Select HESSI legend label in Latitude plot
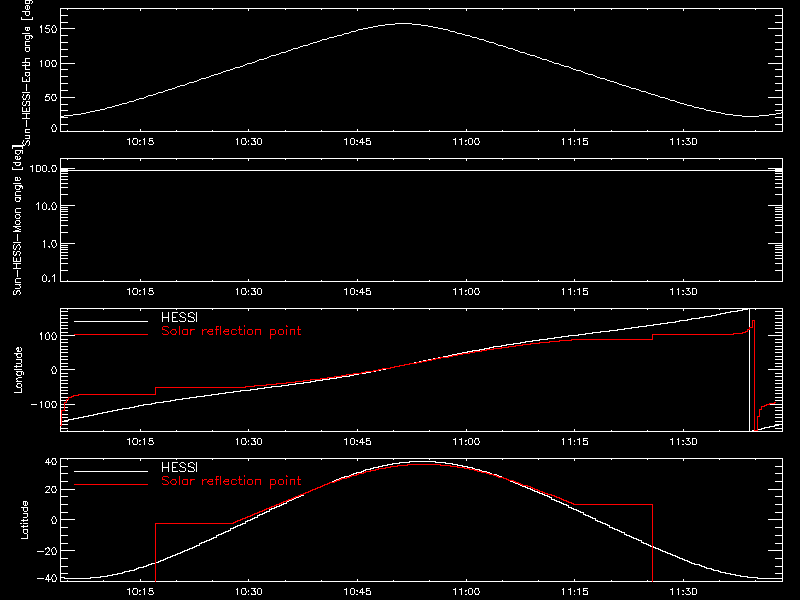Screen dimensions: 800x600 tap(179, 467)
